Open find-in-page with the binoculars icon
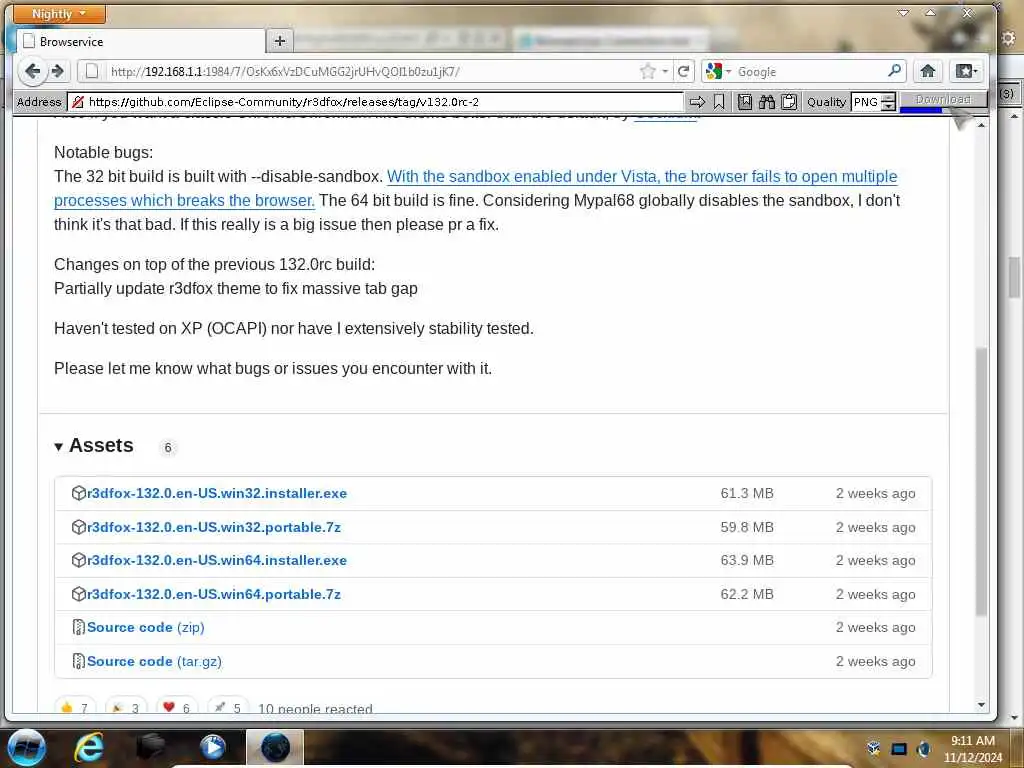Image resolution: width=1024 pixels, height=768 pixels. click(x=767, y=102)
